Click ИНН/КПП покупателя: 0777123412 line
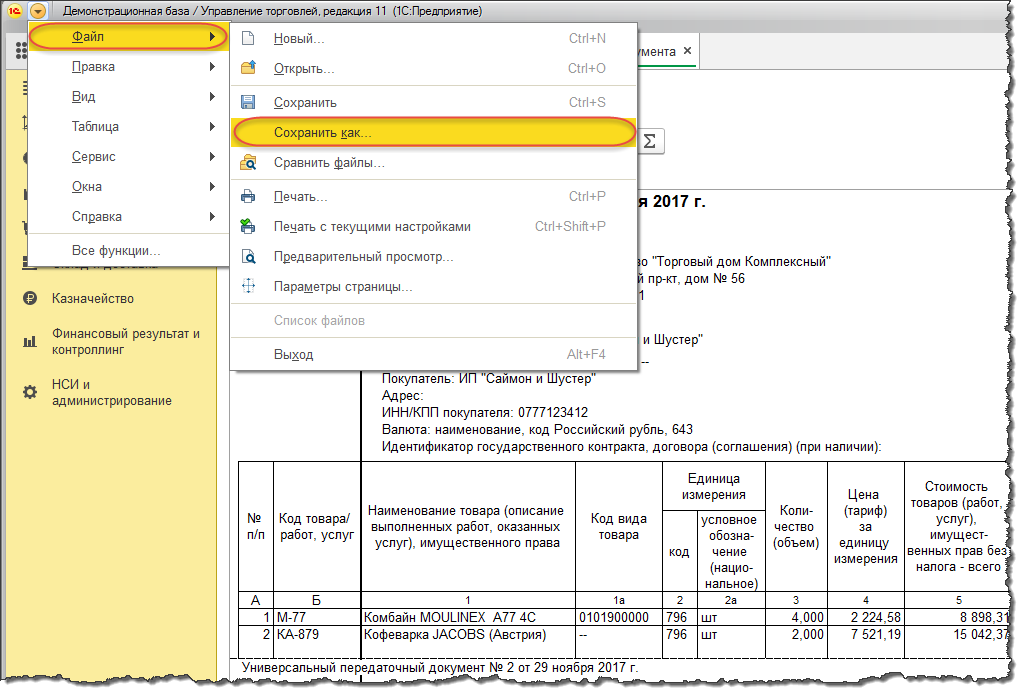1023x693 pixels. tap(485, 412)
